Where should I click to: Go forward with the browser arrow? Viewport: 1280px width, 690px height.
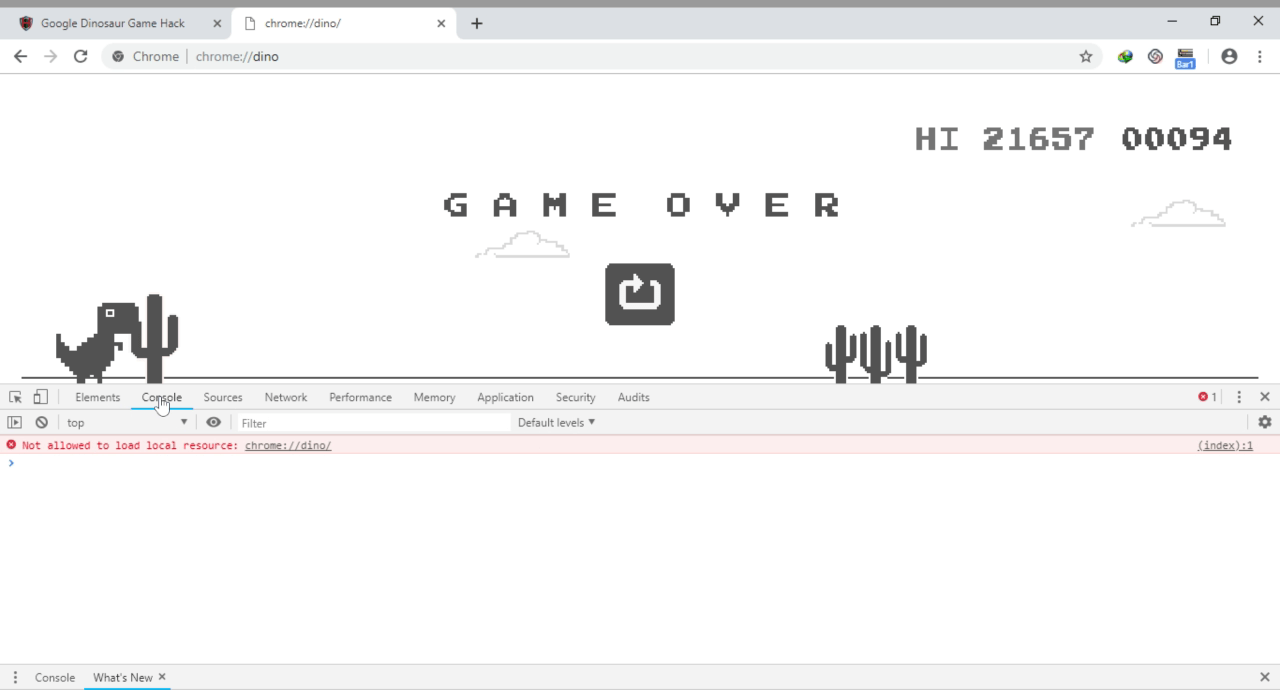point(50,56)
